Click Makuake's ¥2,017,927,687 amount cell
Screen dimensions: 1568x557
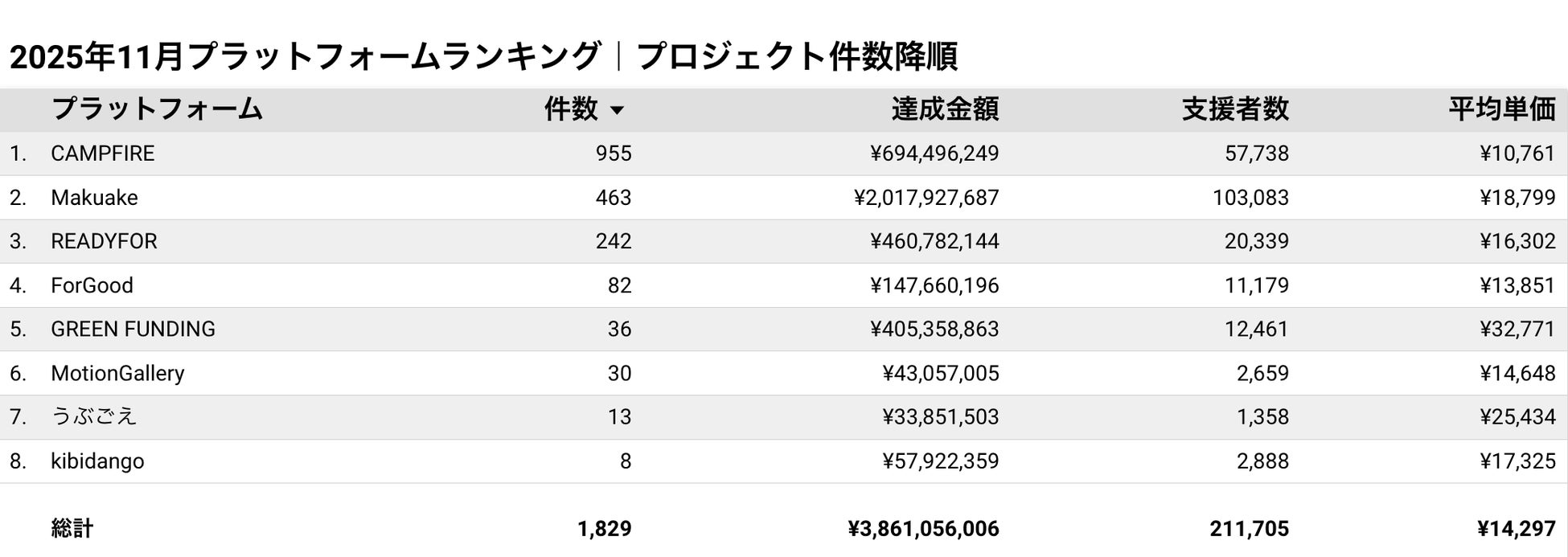click(926, 198)
